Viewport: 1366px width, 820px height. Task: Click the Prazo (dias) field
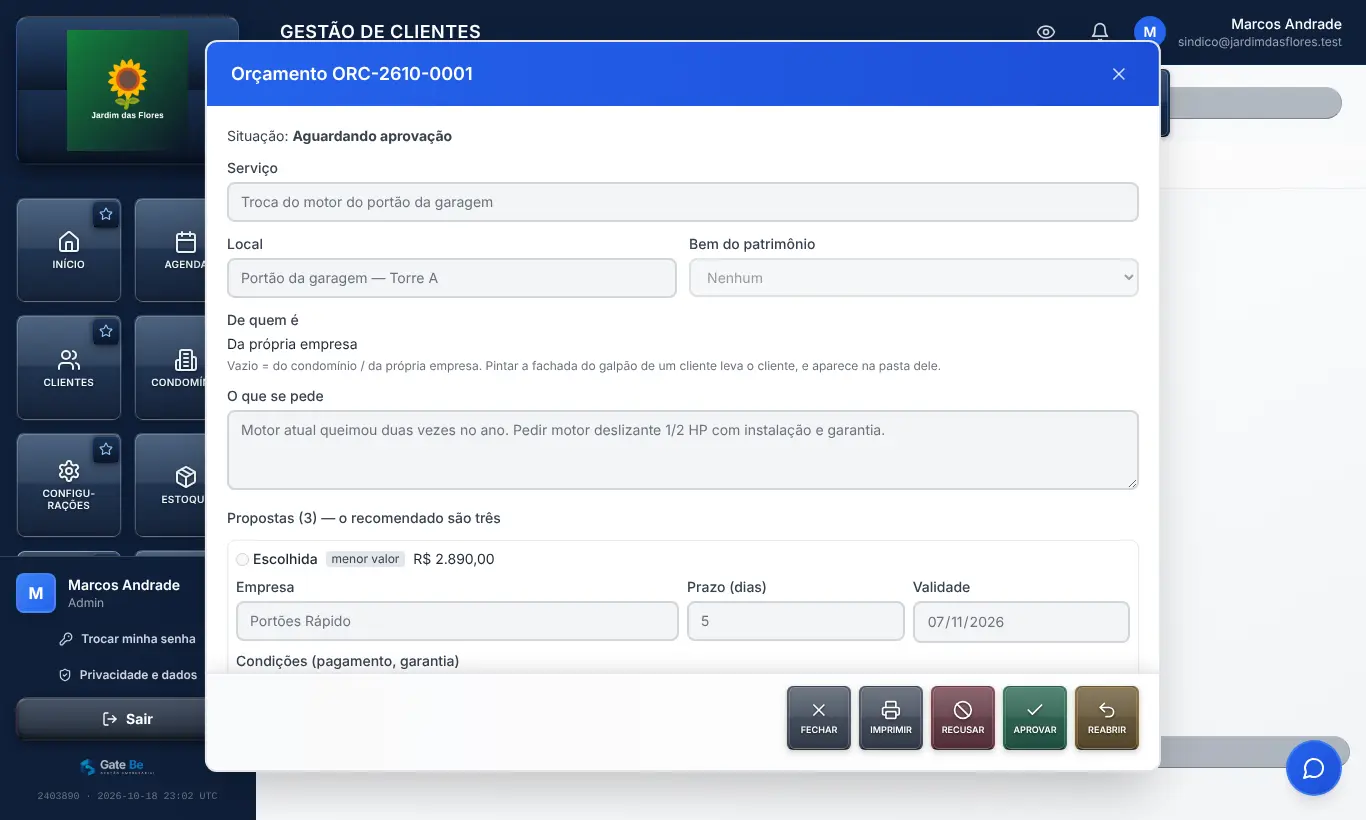tap(796, 621)
